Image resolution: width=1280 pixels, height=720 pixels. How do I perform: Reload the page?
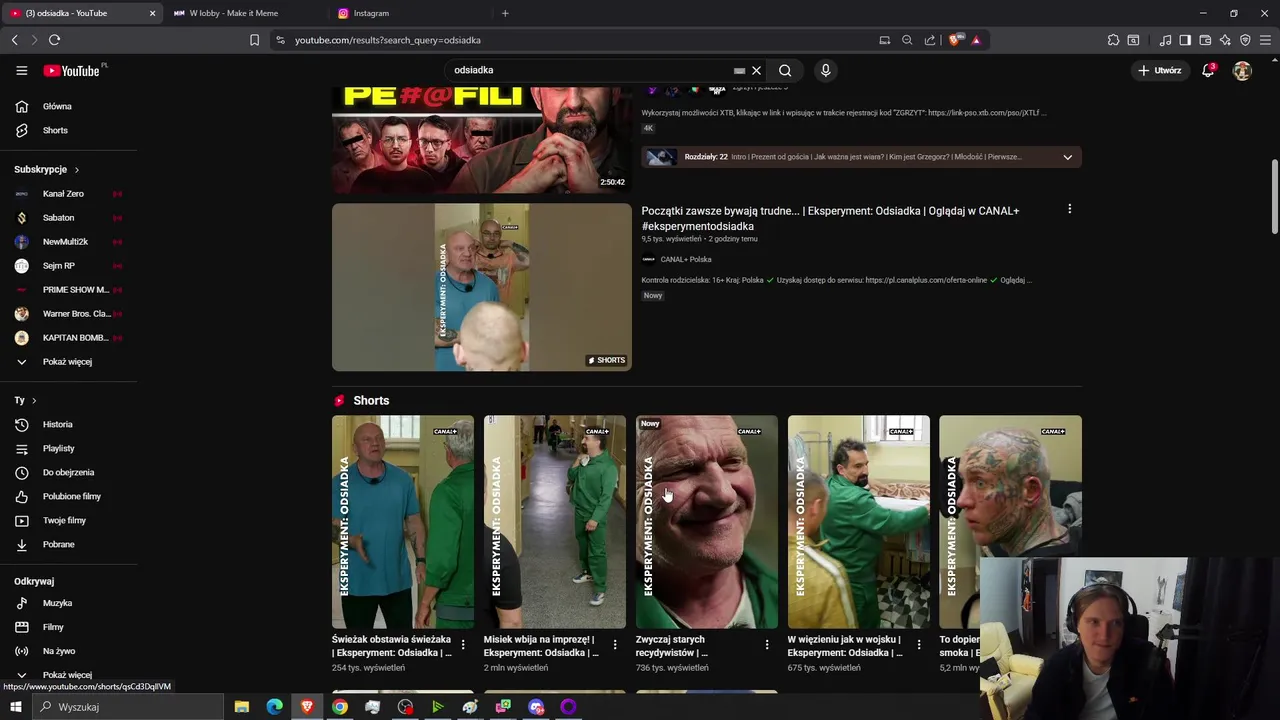pyautogui.click(x=54, y=40)
